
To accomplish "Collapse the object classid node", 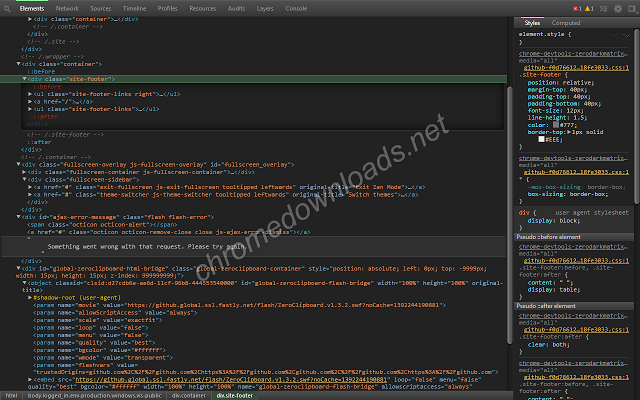I will [x=24, y=282].
